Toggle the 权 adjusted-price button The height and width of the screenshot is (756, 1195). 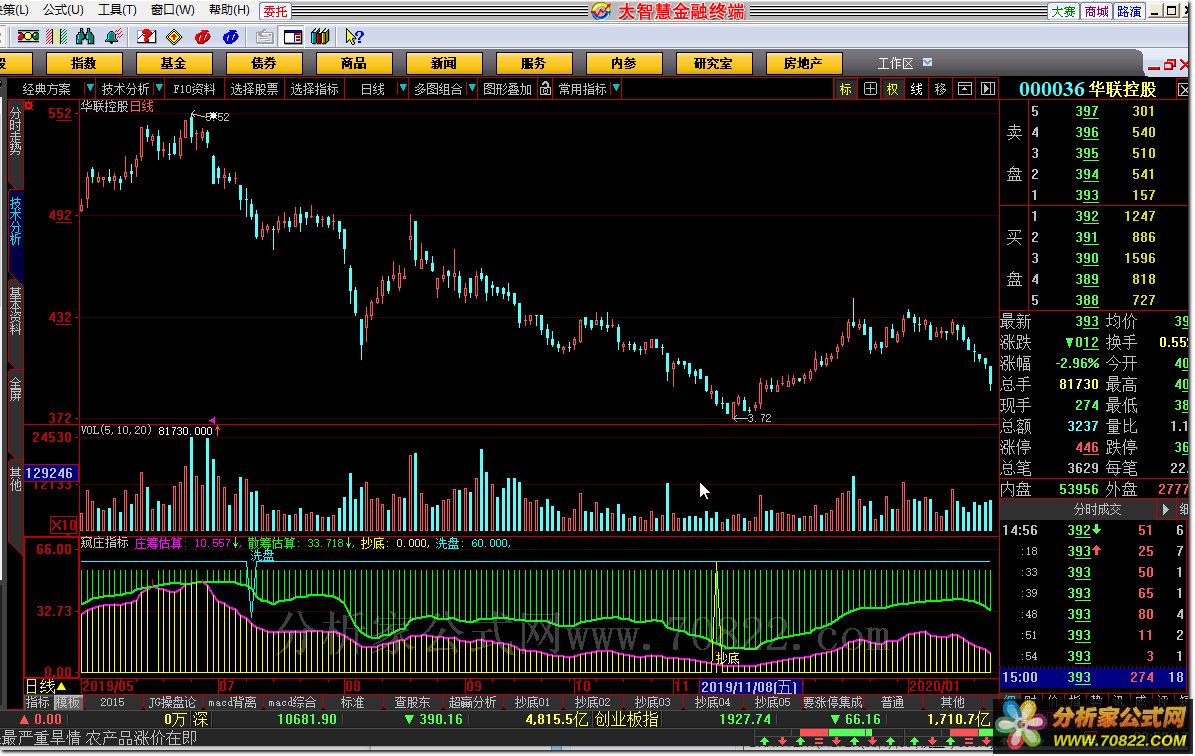pos(893,89)
